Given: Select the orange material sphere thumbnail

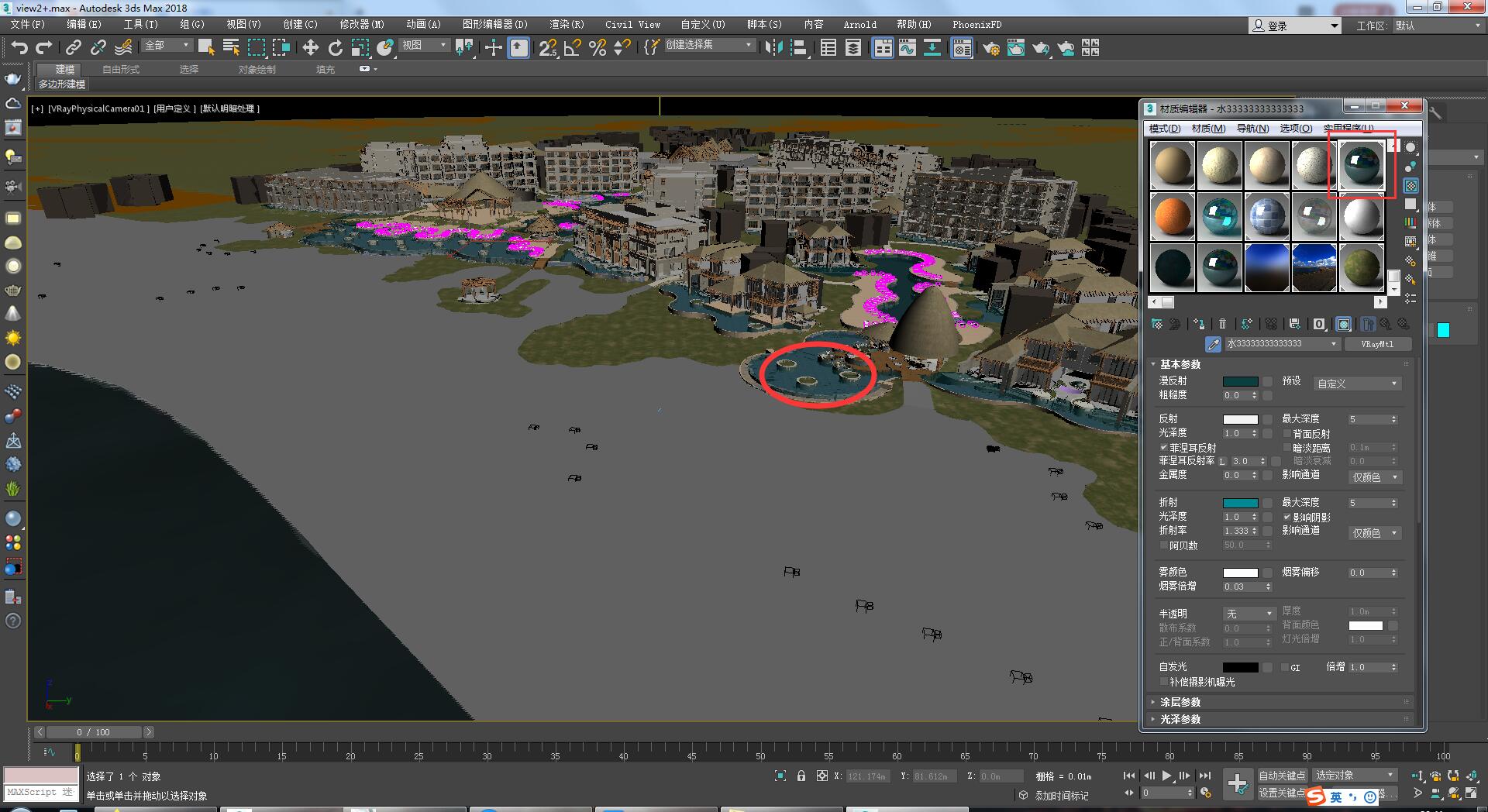Looking at the screenshot, I should 1172,216.
